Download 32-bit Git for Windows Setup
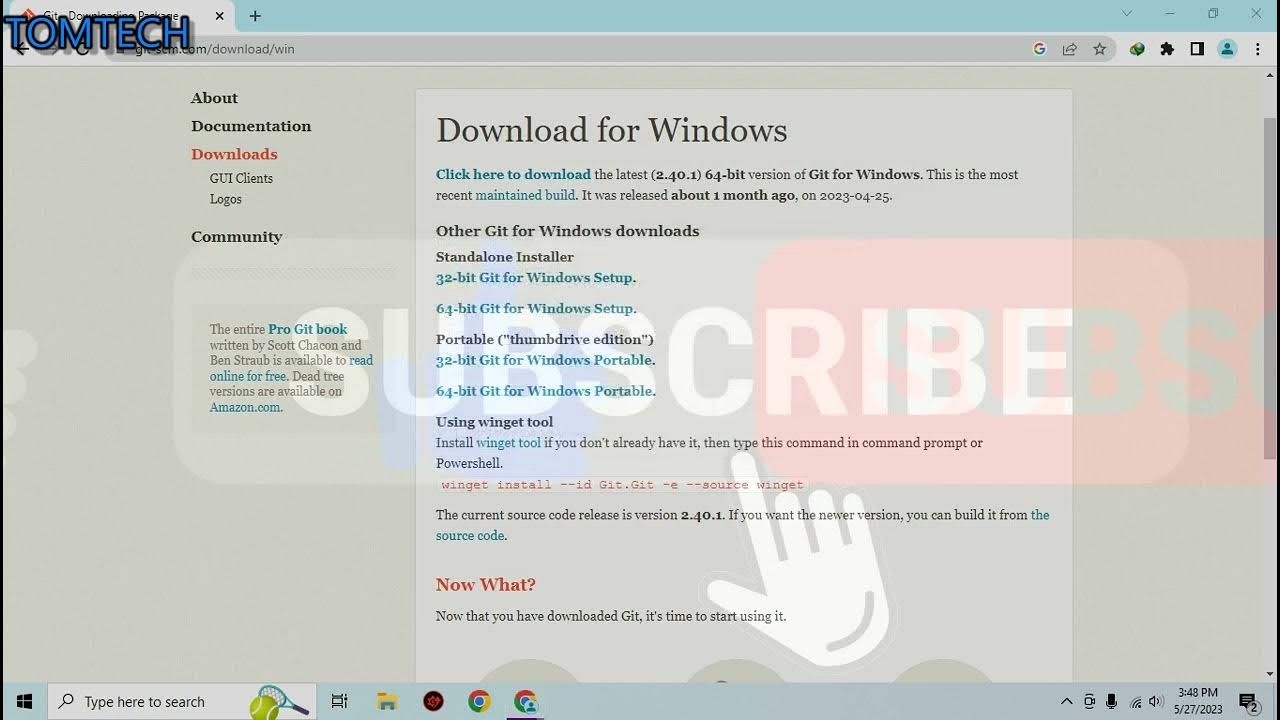Screen dimensions: 1280x720 [534, 278]
